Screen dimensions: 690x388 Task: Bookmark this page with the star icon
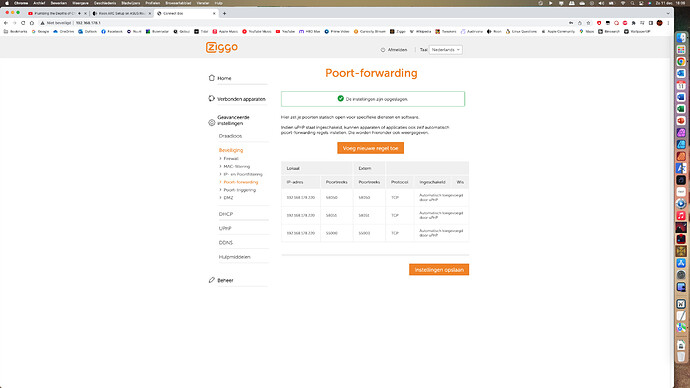(588, 23)
